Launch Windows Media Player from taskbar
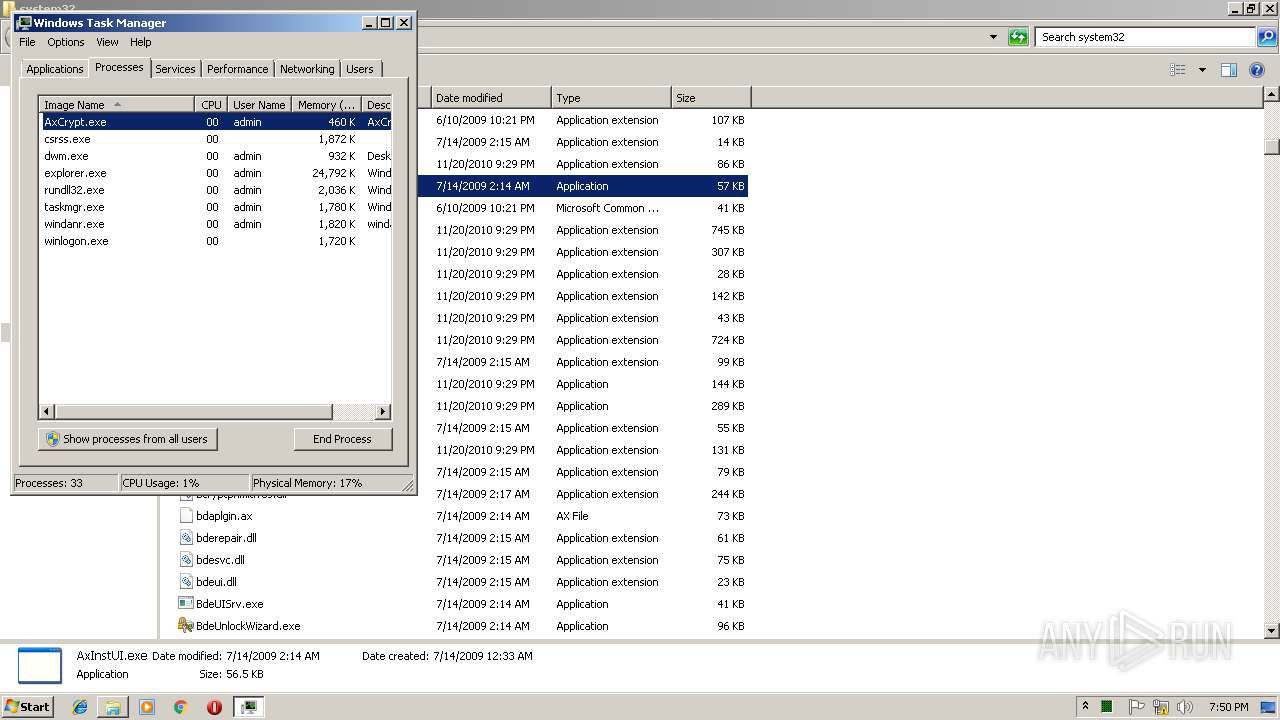This screenshot has width=1280, height=720. 147,707
